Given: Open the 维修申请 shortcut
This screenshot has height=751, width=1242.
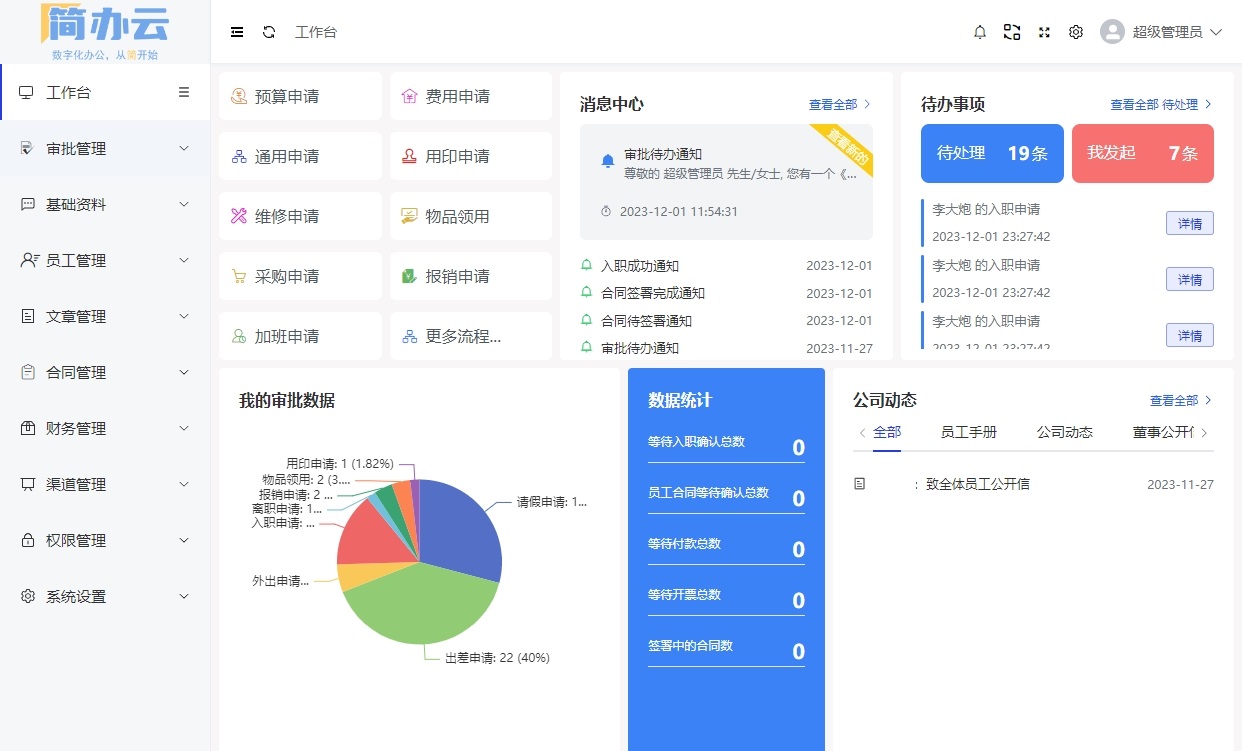Looking at the screenshot, I should point(300,217).
